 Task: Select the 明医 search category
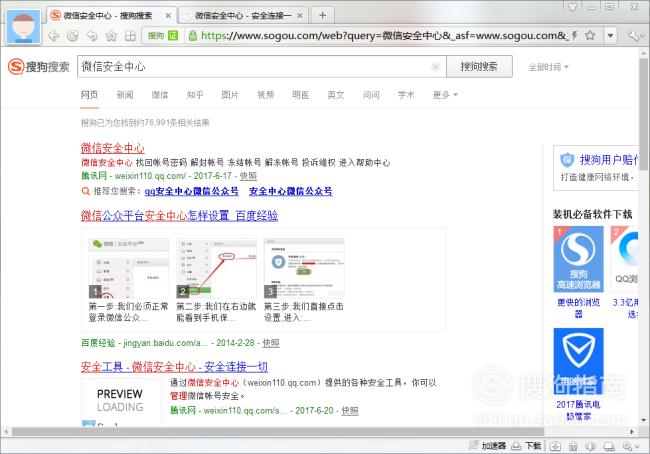pyautogui.click(x=301, y=95)
